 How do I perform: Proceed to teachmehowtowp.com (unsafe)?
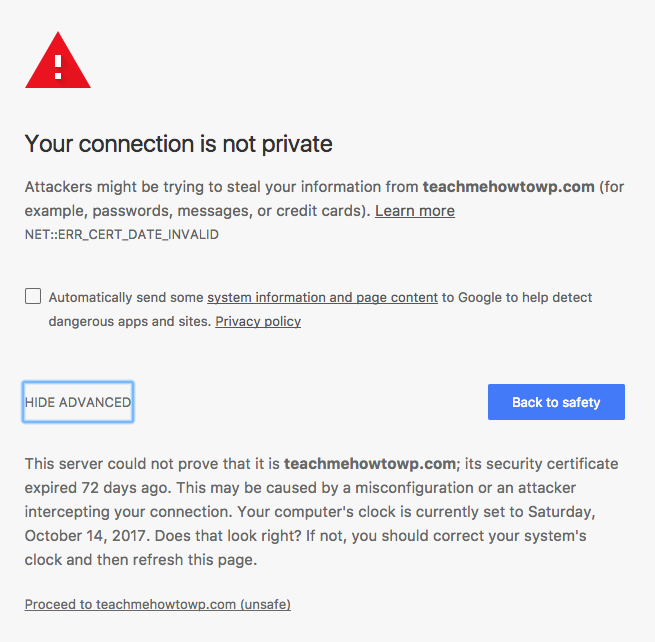click(x=158, y=604)
